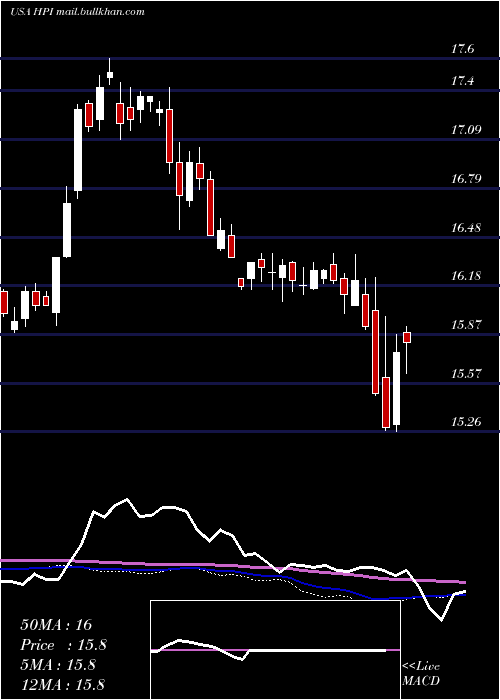The height and width of the screenshot is (700, 500).
Task: Click the 15.57 price axis label
Action: [x=466, y=373]
